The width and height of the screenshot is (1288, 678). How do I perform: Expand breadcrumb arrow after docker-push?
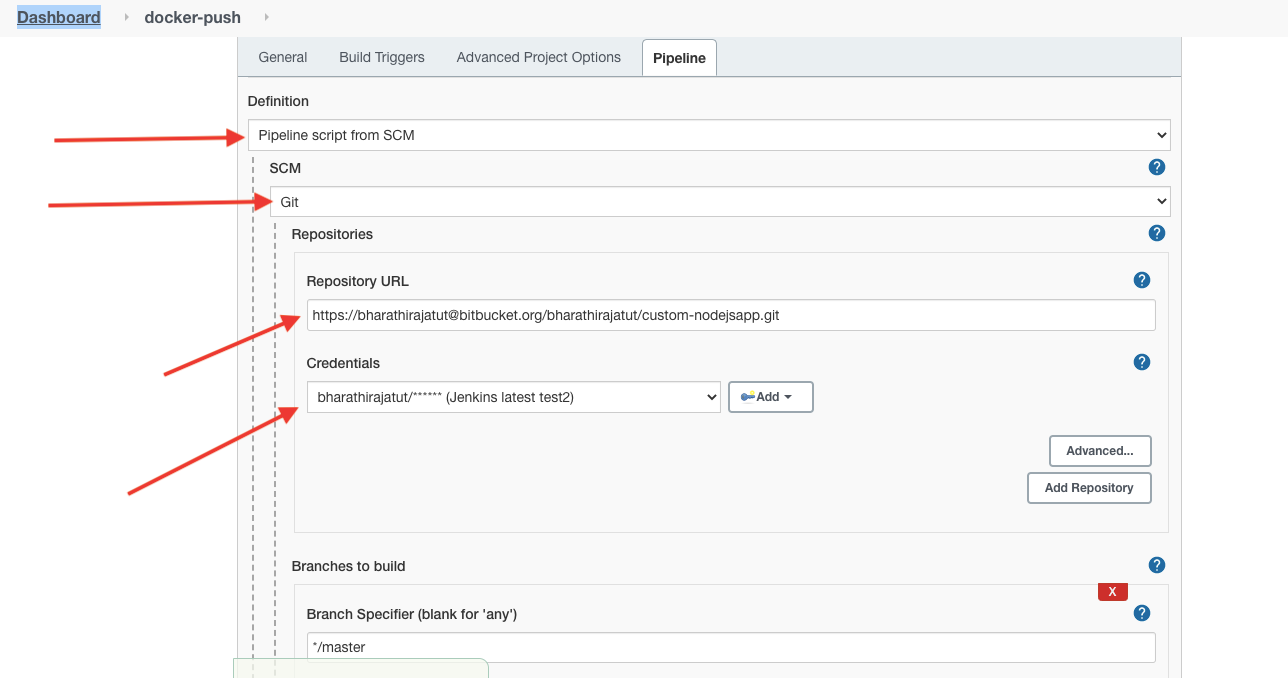266,17
